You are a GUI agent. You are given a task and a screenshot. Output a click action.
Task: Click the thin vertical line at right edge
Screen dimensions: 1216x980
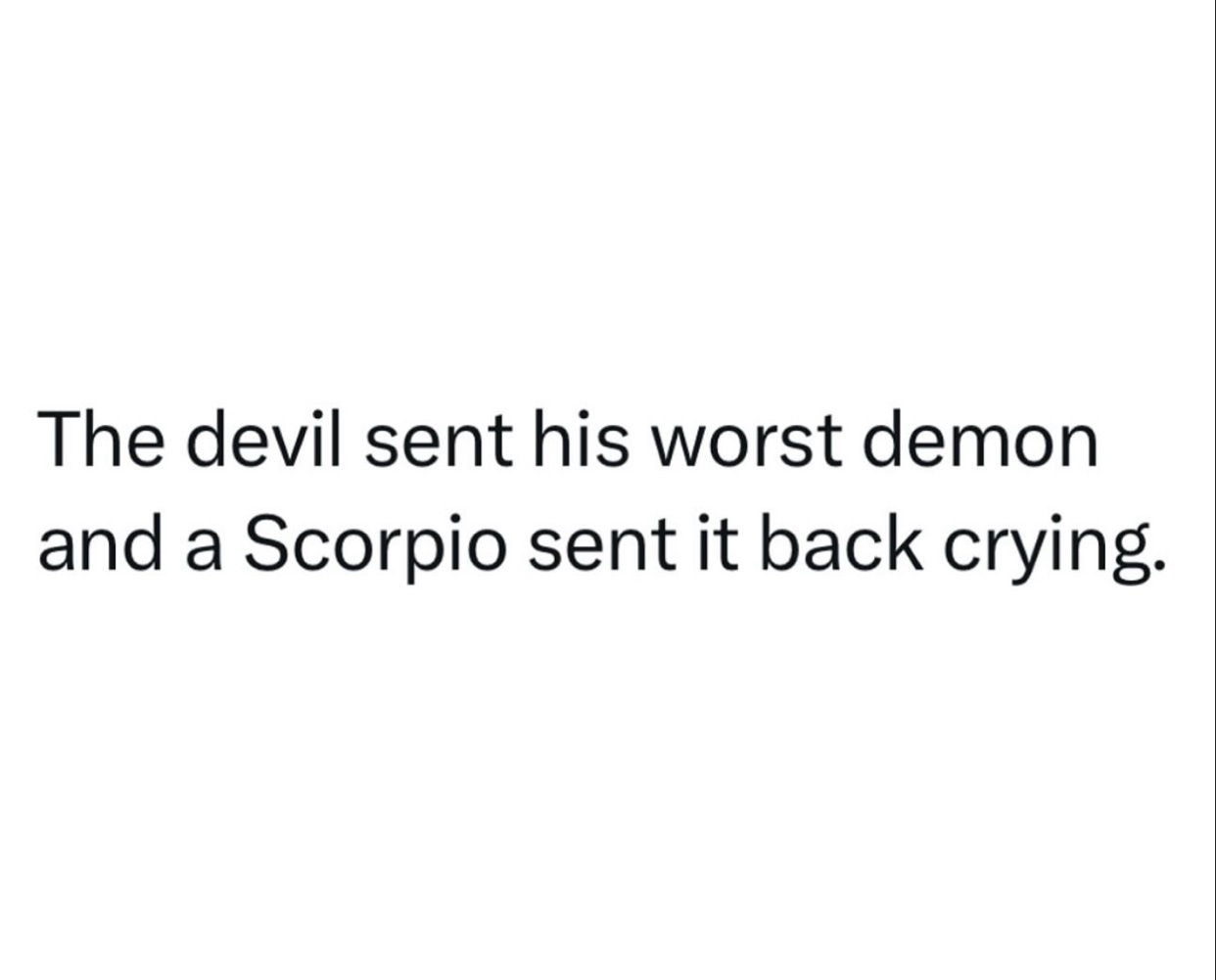click(1214, 490)
